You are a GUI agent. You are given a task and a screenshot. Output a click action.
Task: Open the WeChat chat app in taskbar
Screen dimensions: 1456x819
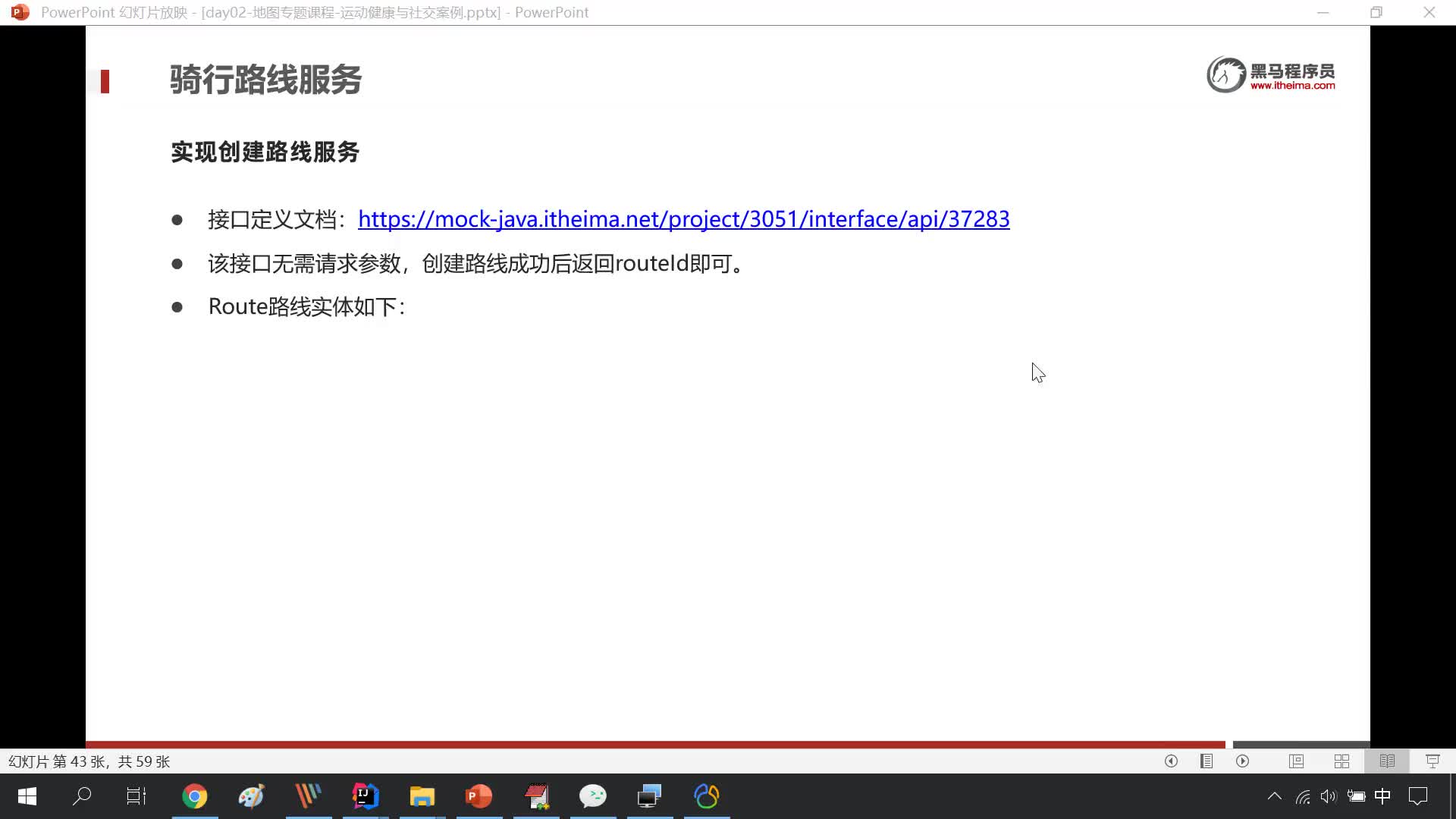(x=593, y=796)
